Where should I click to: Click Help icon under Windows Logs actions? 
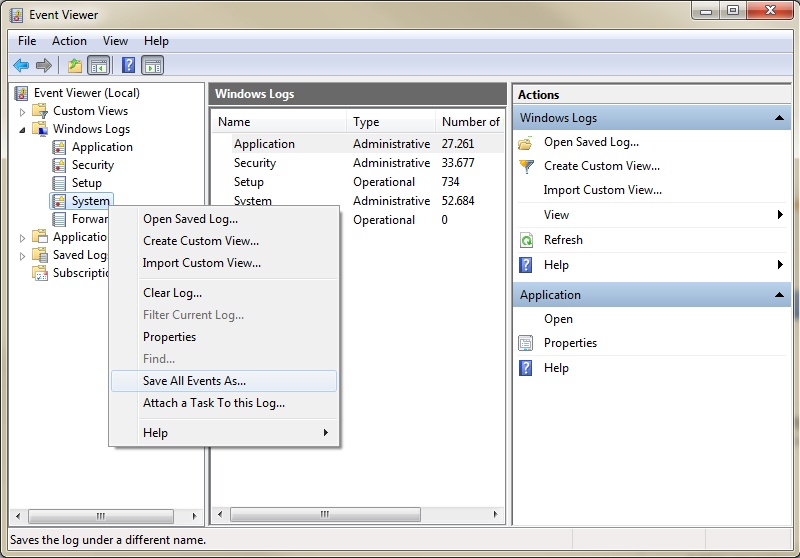click(526, 265)
